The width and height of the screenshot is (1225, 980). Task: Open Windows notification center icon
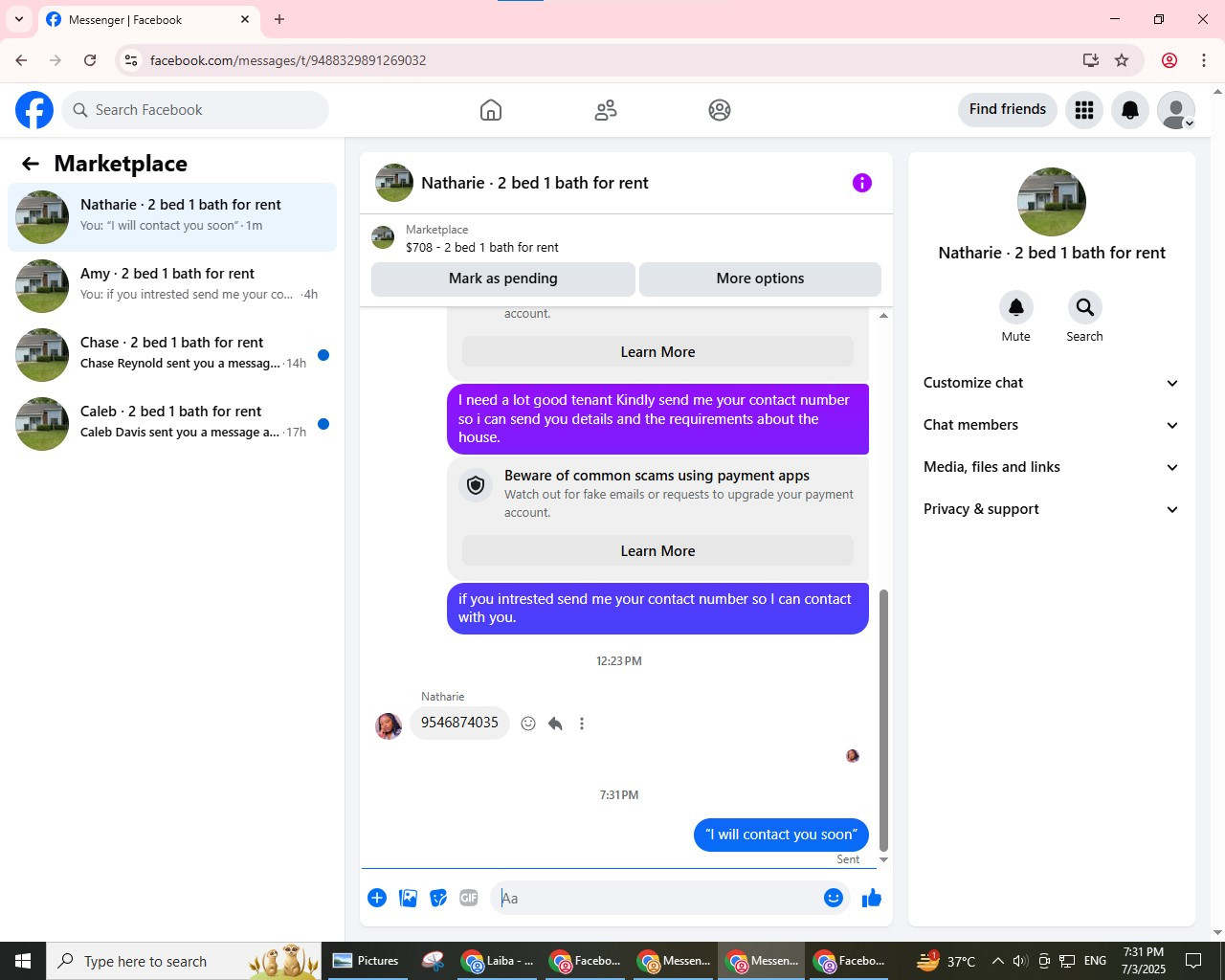point(1193,961)
